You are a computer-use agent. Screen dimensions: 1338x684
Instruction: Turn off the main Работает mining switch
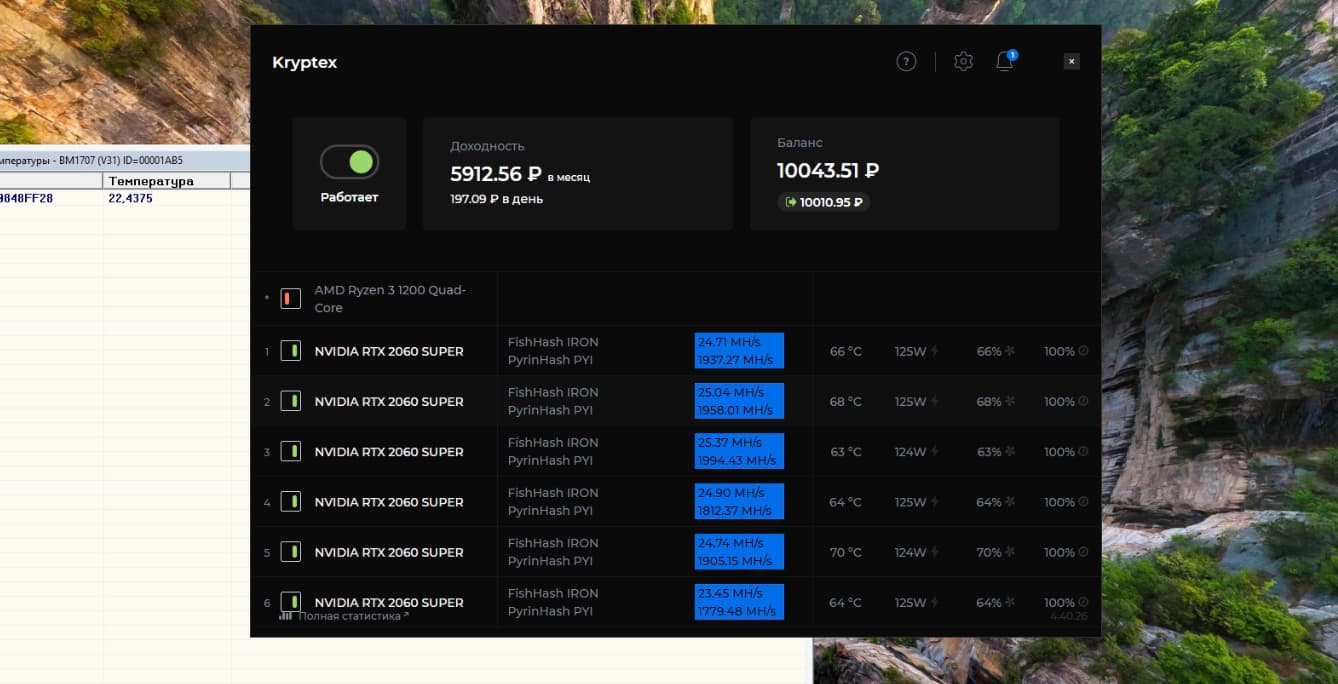click(349, 162)
